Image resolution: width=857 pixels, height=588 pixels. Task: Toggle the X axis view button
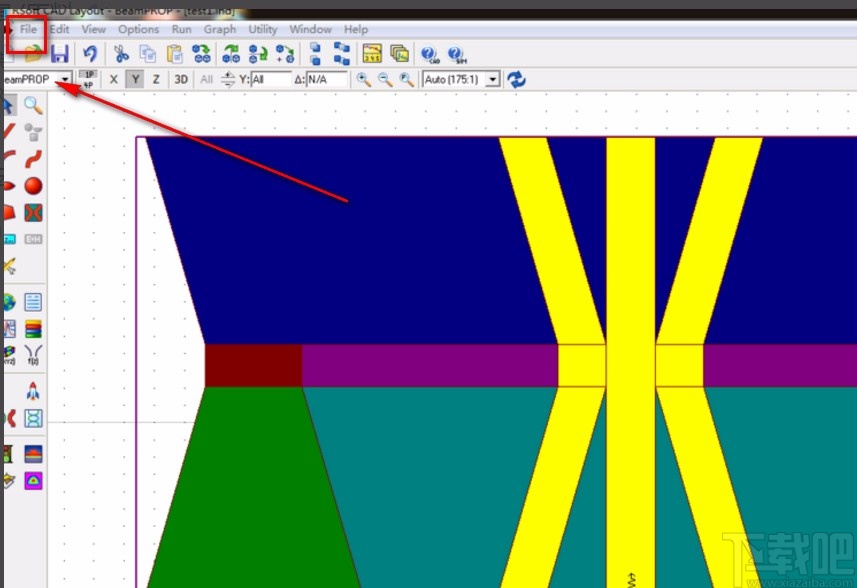113,79
